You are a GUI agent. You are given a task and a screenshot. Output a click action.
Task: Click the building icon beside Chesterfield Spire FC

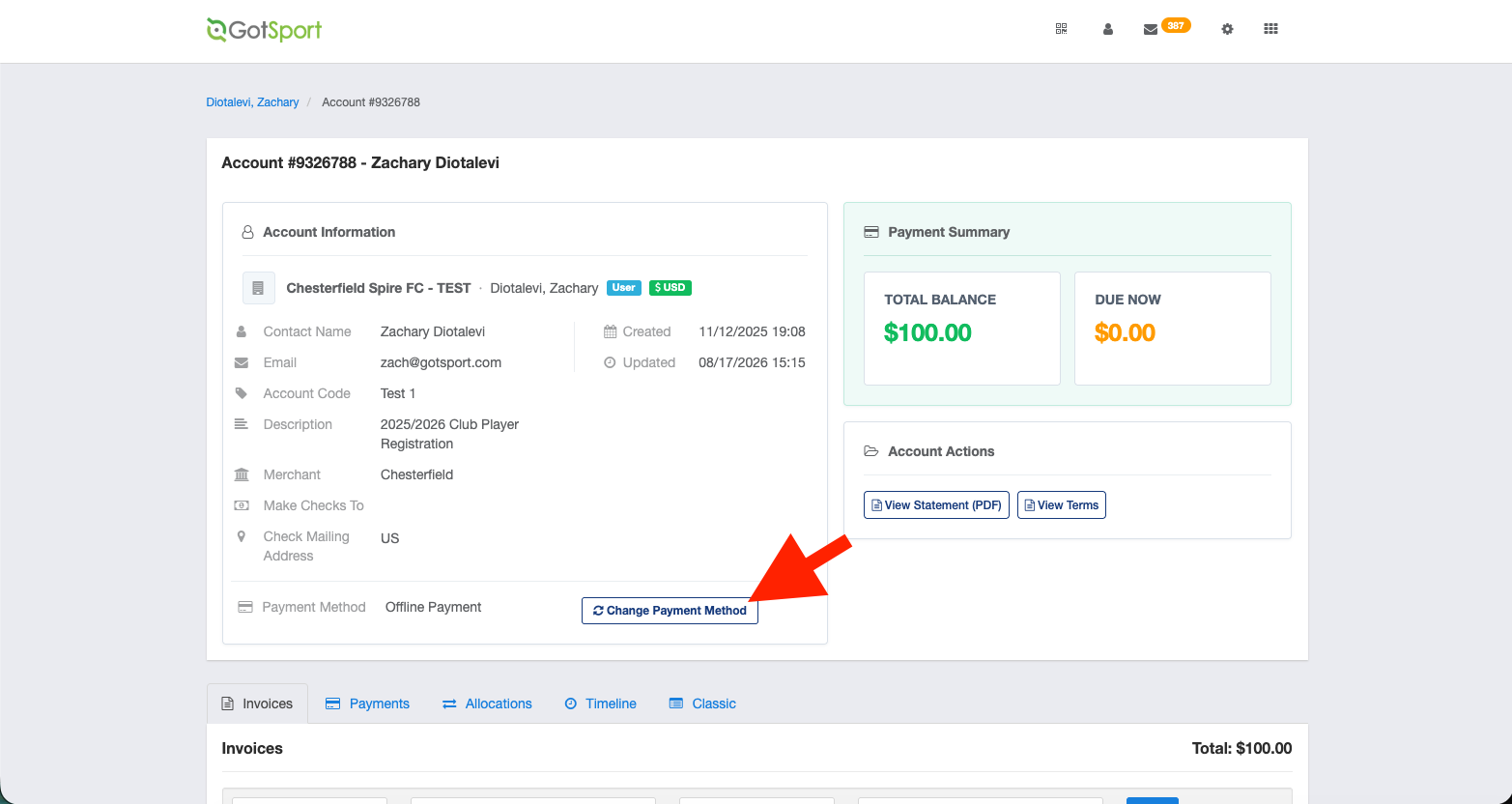pyautogui.click(x=258, y=288)
